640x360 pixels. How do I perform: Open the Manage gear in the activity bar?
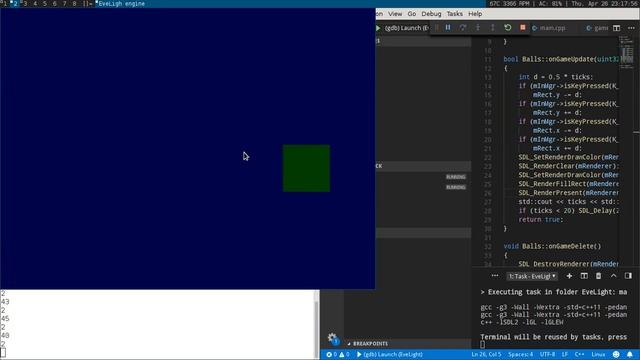pos(333,338)
